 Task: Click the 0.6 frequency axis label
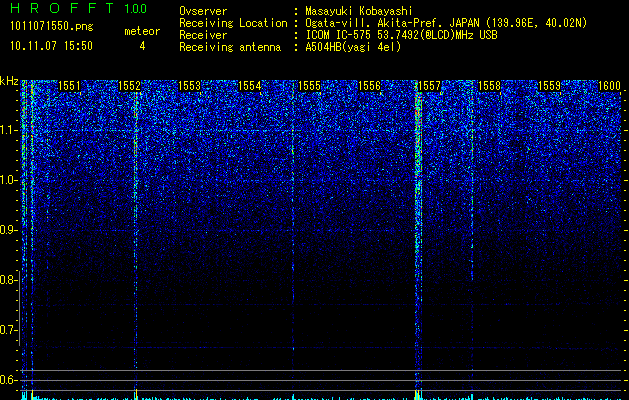click(x=7, y=380)
